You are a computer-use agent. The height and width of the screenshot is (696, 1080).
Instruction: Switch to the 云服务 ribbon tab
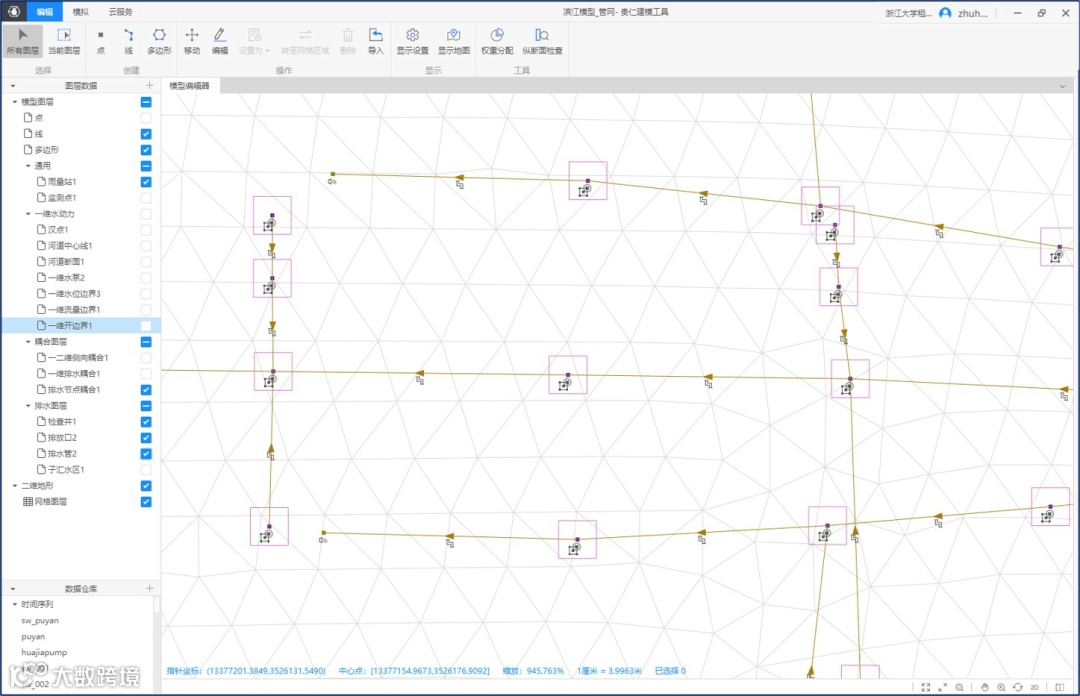point(121,12)
